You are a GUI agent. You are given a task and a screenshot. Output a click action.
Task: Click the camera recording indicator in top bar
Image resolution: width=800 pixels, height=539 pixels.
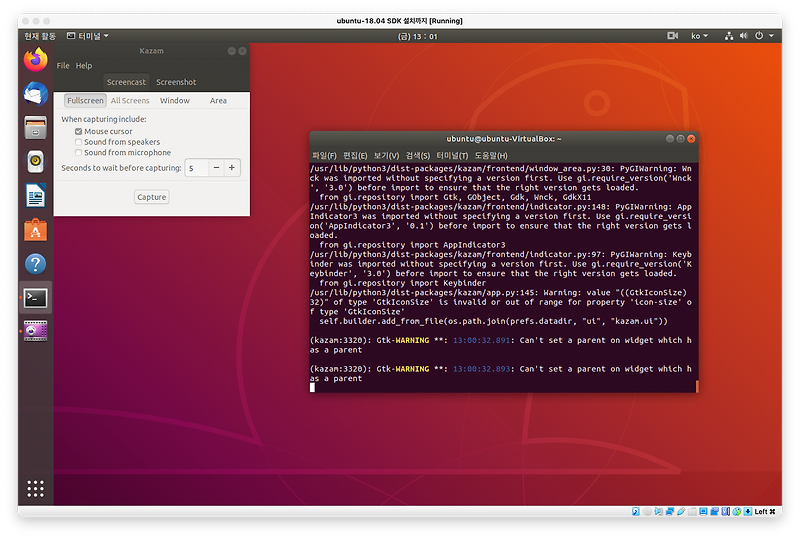(x=672, y=36)
